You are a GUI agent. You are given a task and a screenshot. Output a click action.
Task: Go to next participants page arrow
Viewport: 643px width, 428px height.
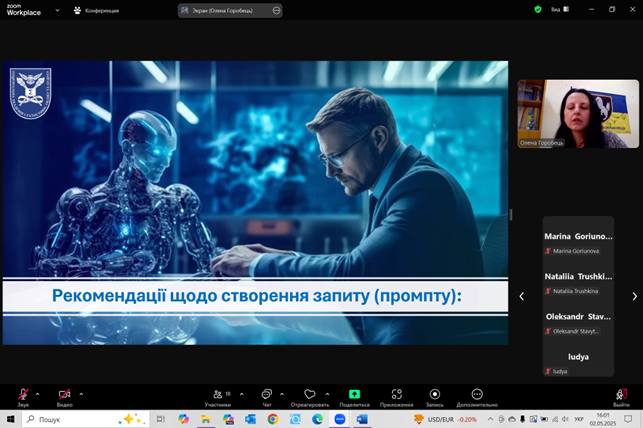634,296
